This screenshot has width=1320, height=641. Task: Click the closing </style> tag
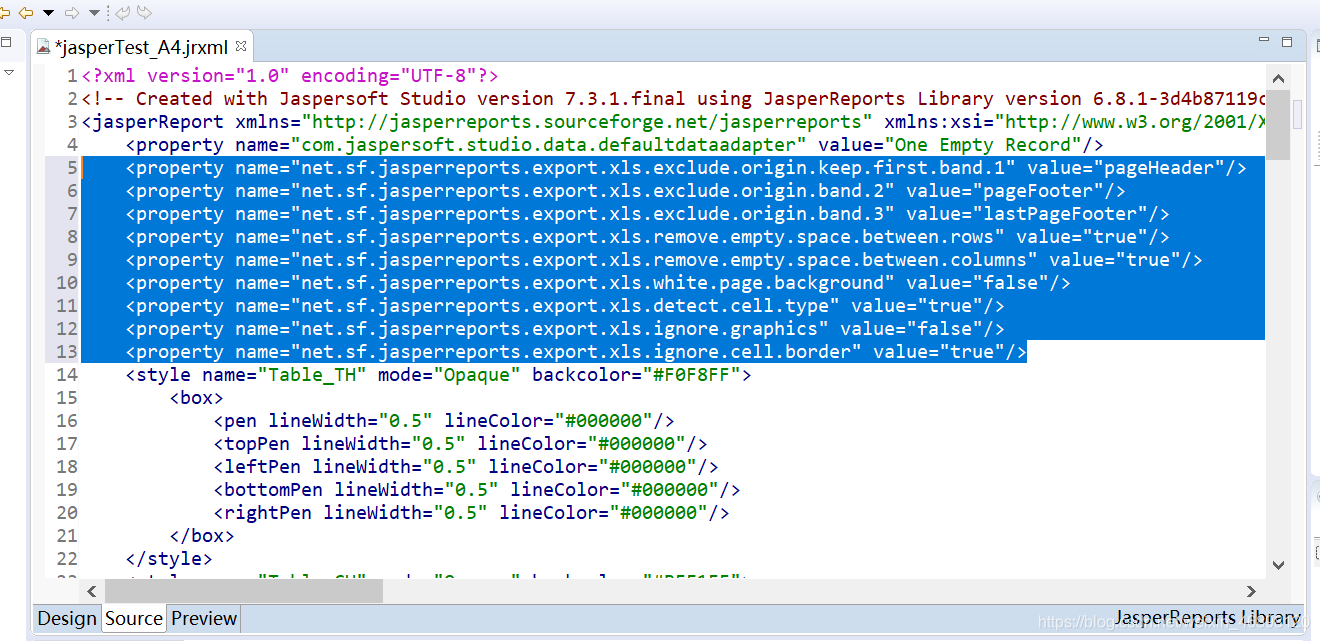point(169,559)
